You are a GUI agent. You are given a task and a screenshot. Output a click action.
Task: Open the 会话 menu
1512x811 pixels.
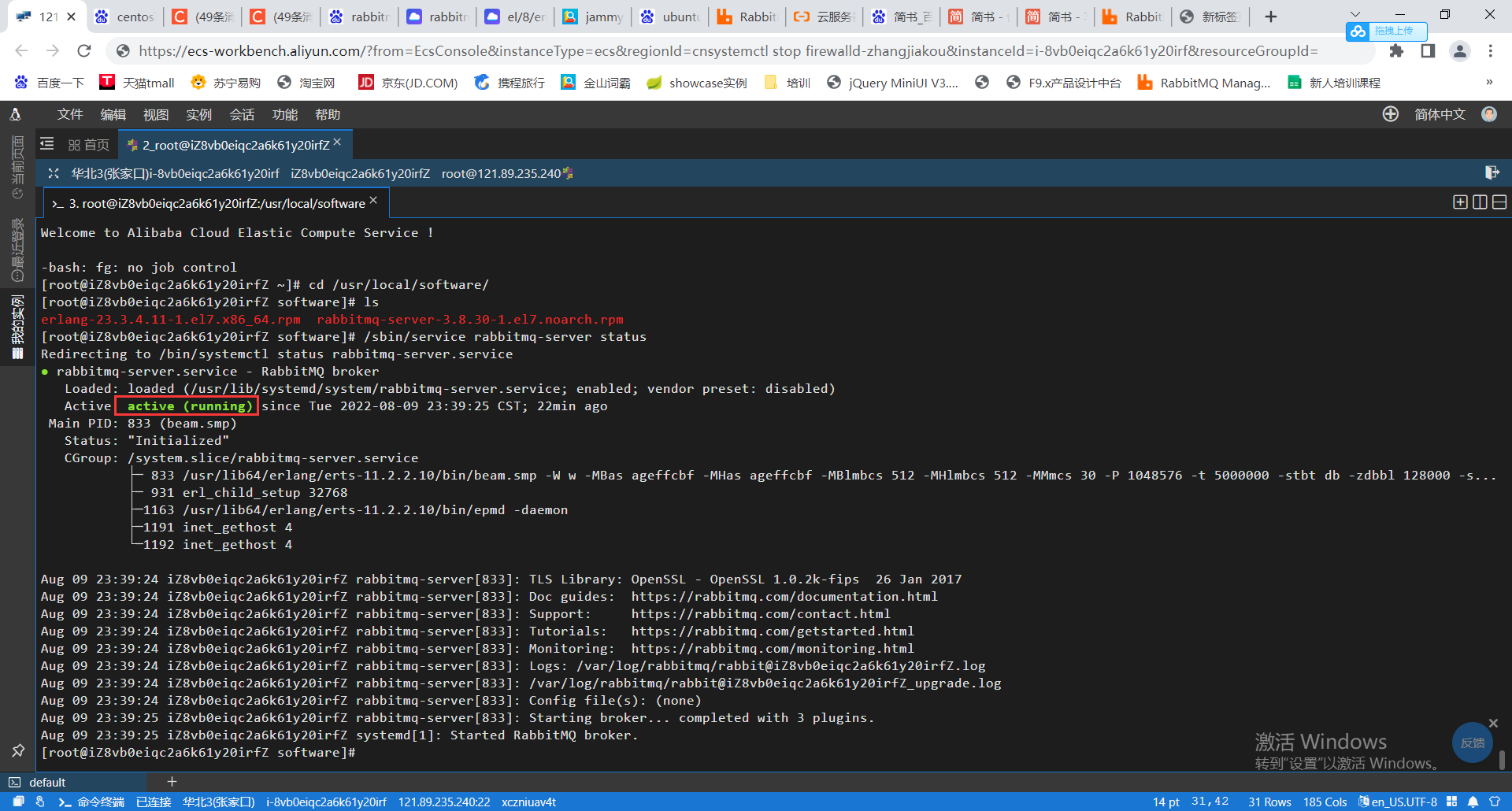click(x=242, y=115)
